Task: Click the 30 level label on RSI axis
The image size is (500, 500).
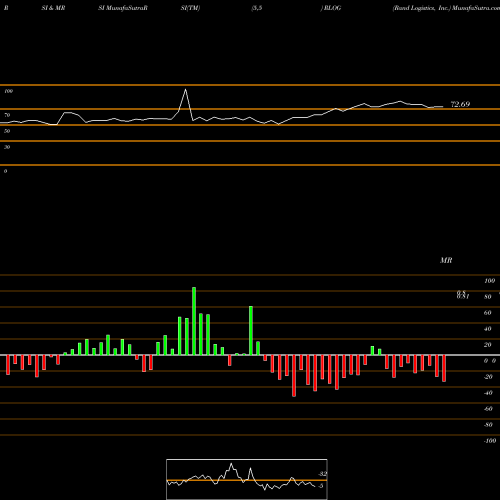Action: pos(7,147)
